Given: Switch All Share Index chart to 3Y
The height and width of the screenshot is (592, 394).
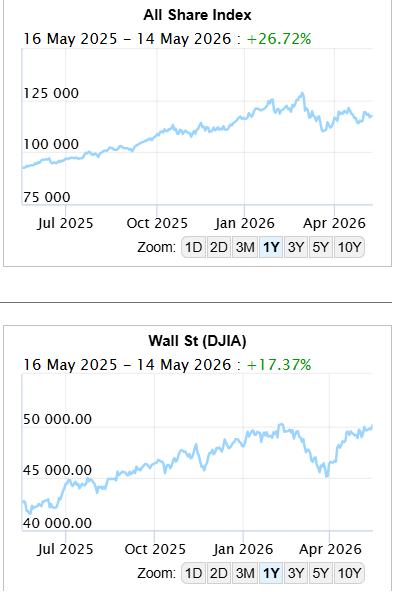Looking at the screenshot, I should 296,247.
